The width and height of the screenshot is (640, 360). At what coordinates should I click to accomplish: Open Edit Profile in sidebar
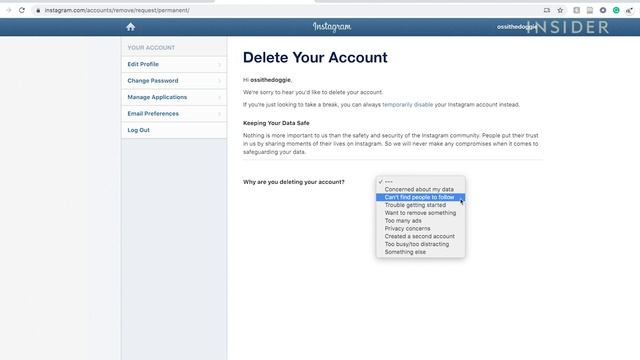174,64
